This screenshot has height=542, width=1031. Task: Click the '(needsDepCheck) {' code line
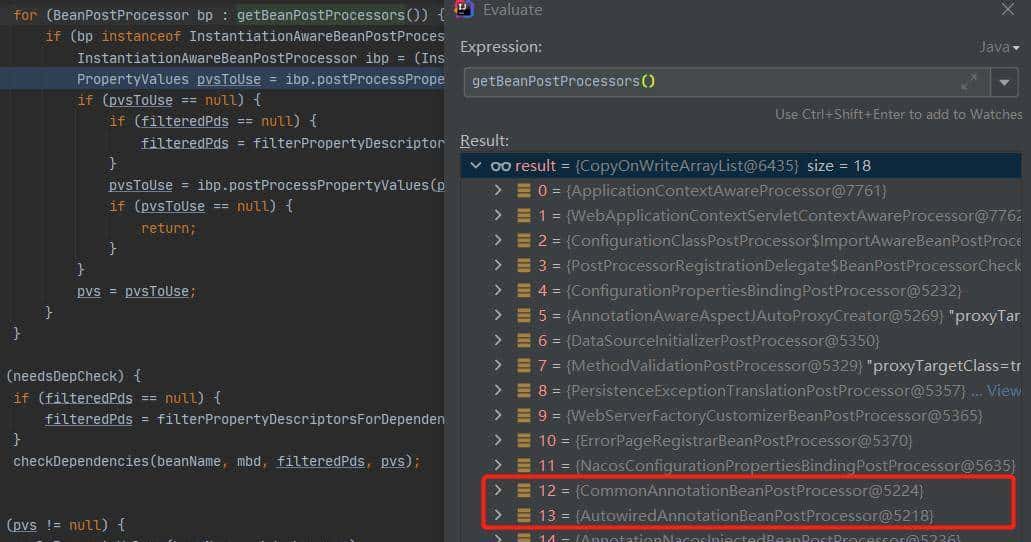click(x=74, y=376)
